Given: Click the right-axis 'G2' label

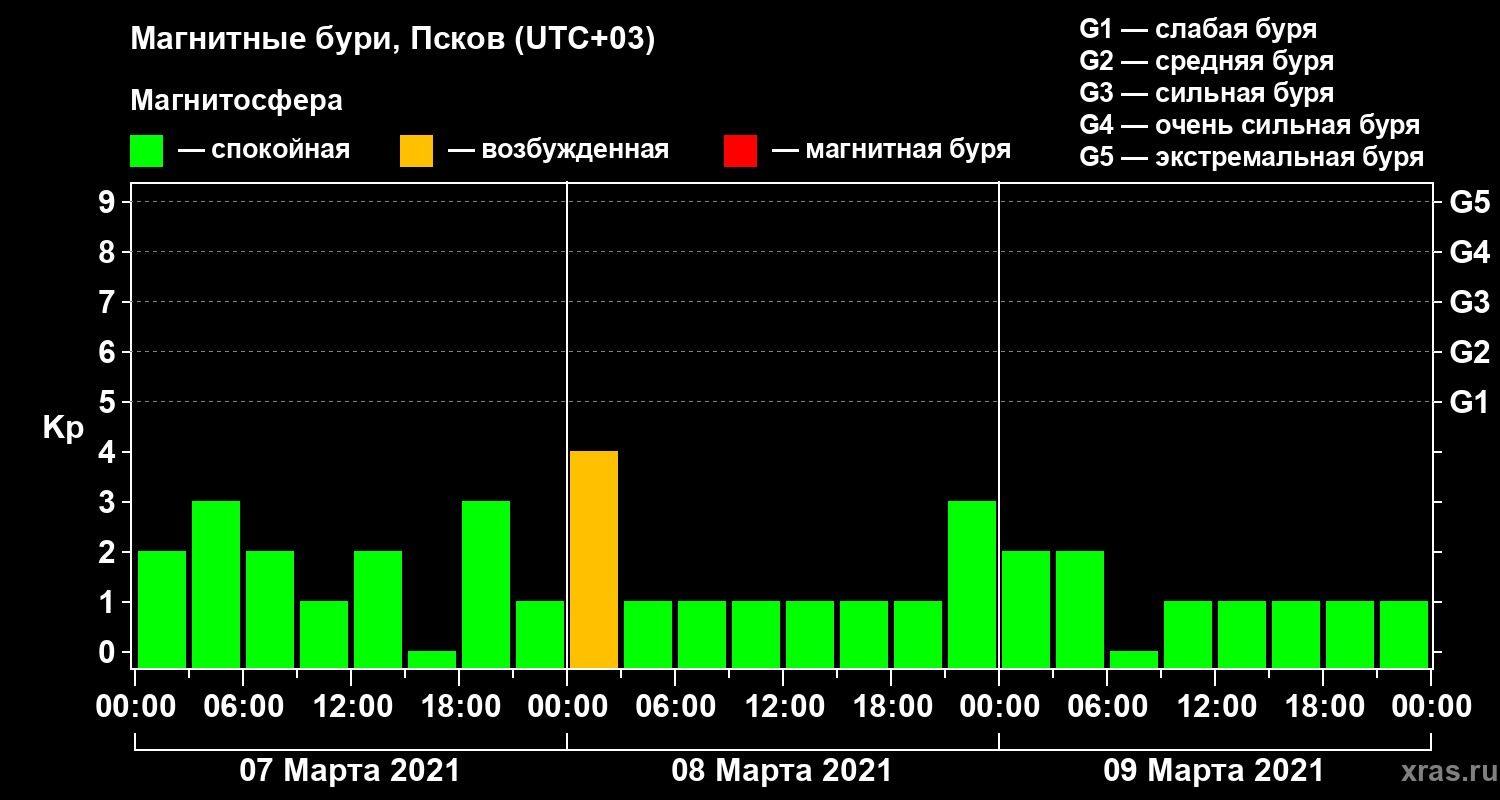Looking at the screenshot, I should click(1469, 352).
